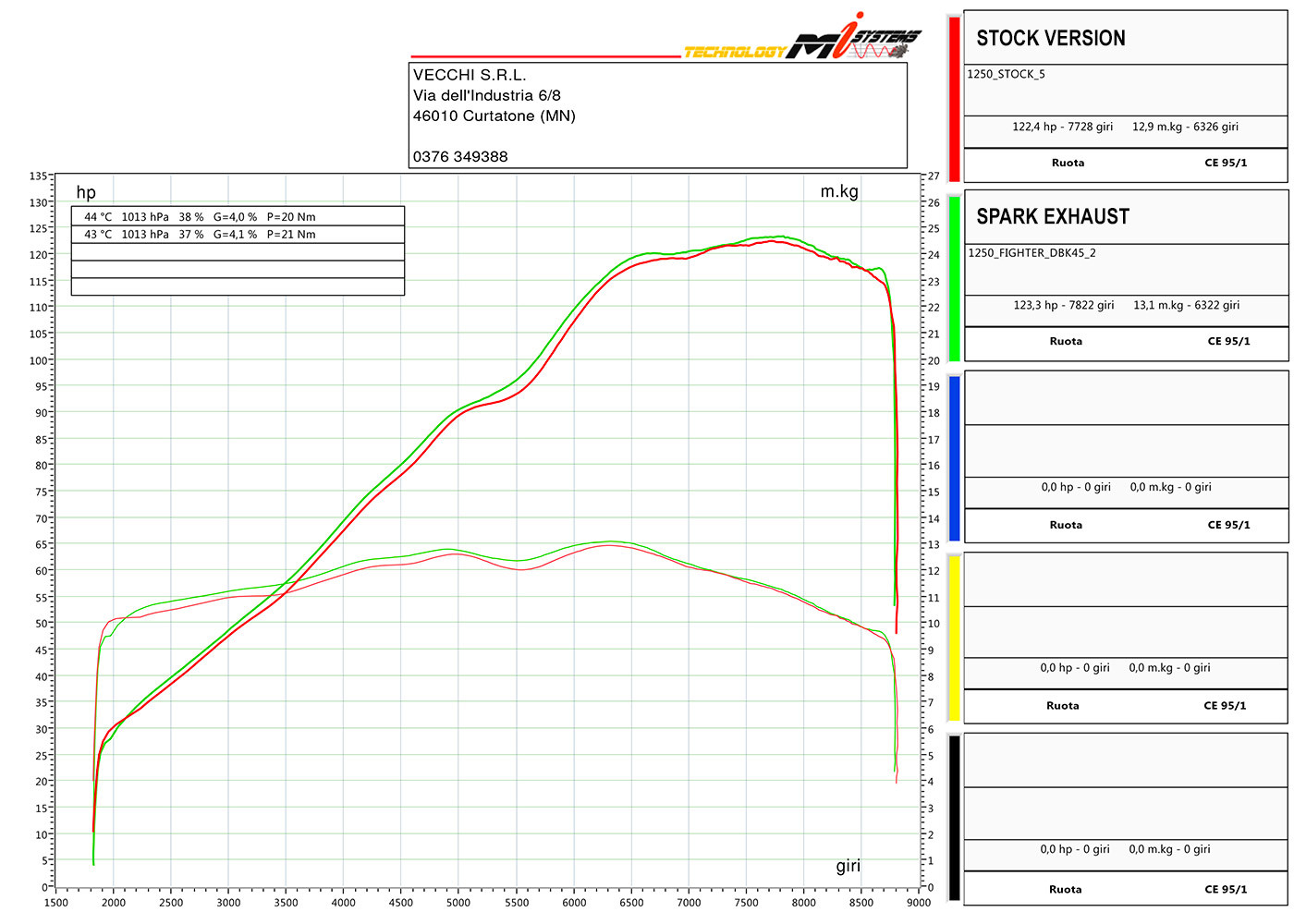Pick the yellow run color bar
Viewport: 1294px width, 924px height.
coord(954,637)
